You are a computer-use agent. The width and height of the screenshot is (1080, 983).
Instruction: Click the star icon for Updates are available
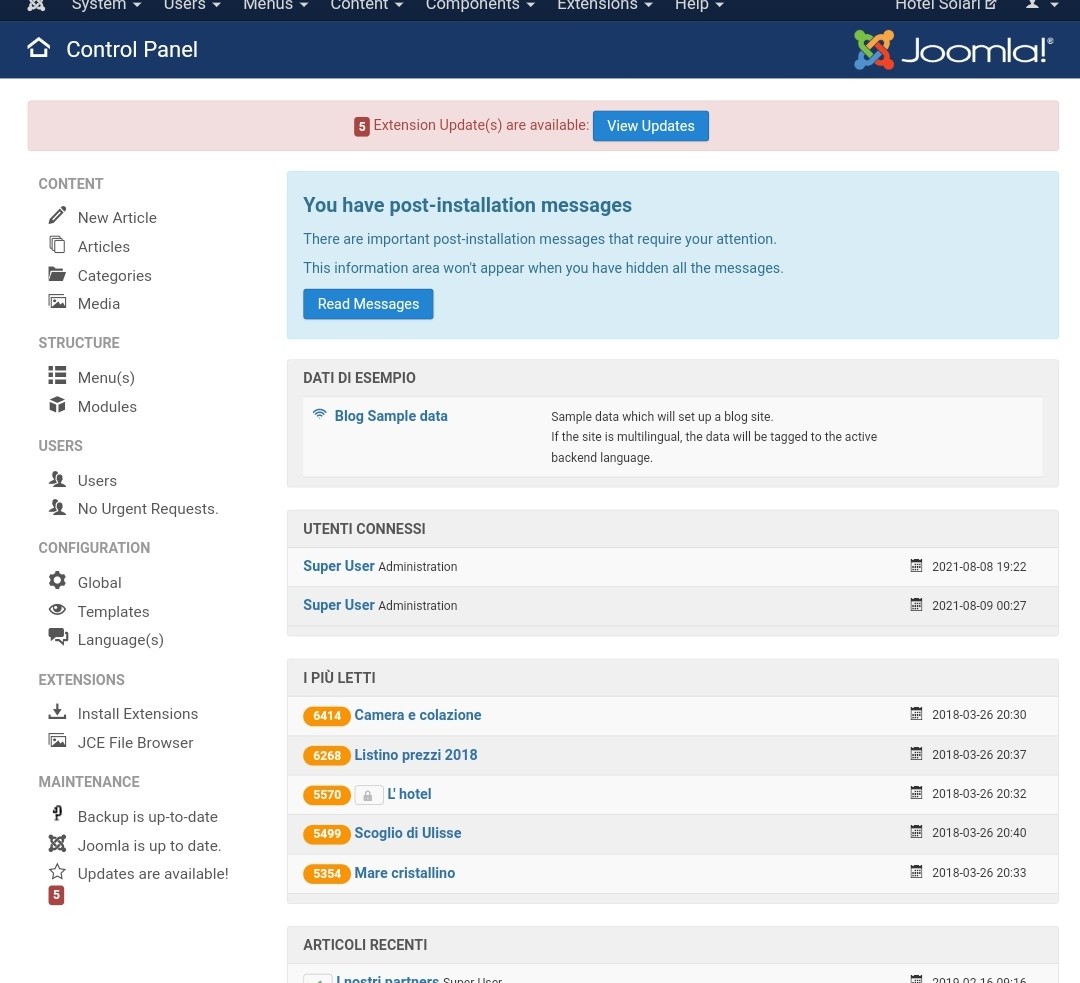(x=57, y=872)
